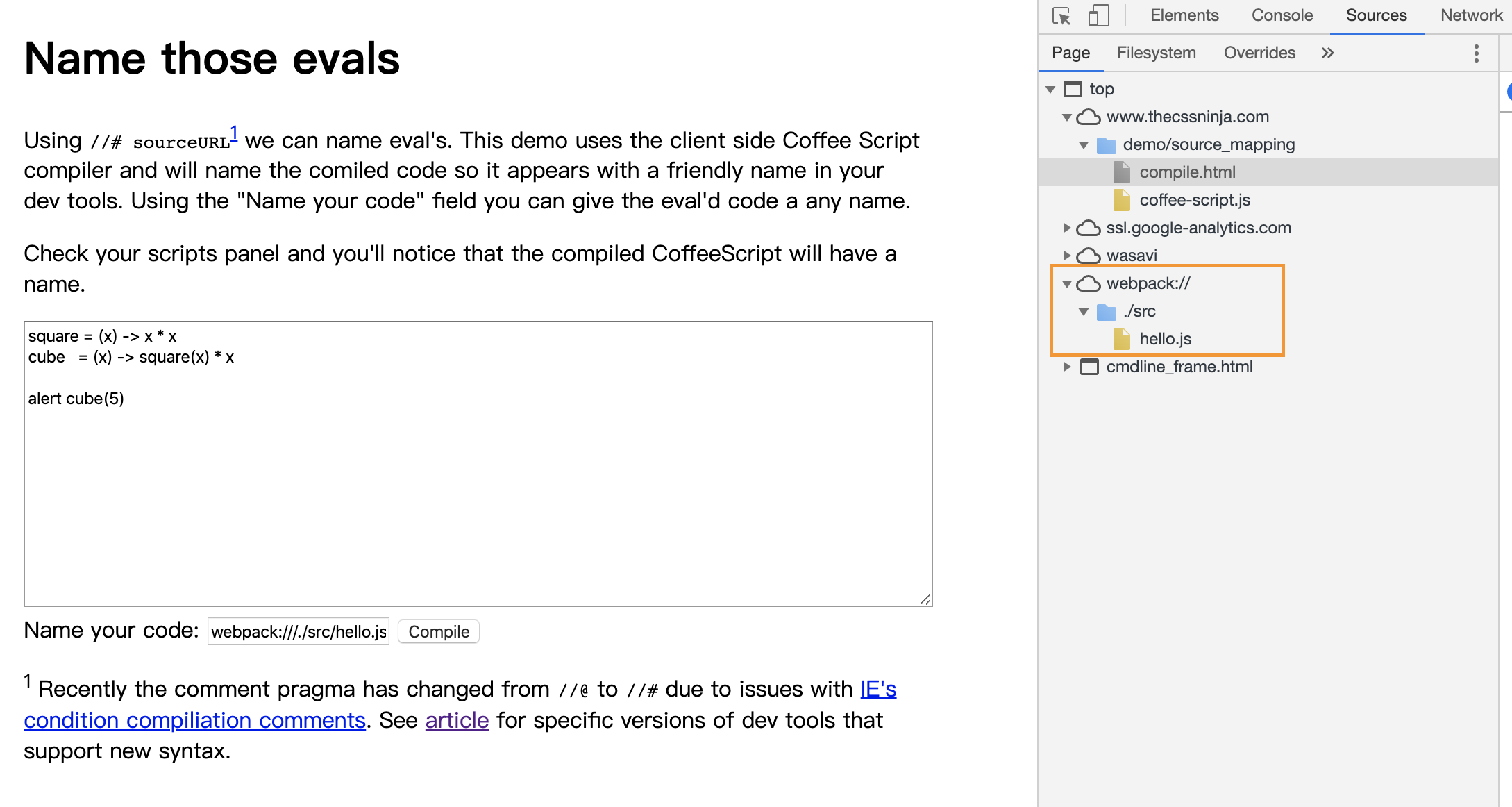Viewport: 1512px width, 807px height.
Task: Click the demo/source_mapping folder icon
Action: tap(1106, 145)
